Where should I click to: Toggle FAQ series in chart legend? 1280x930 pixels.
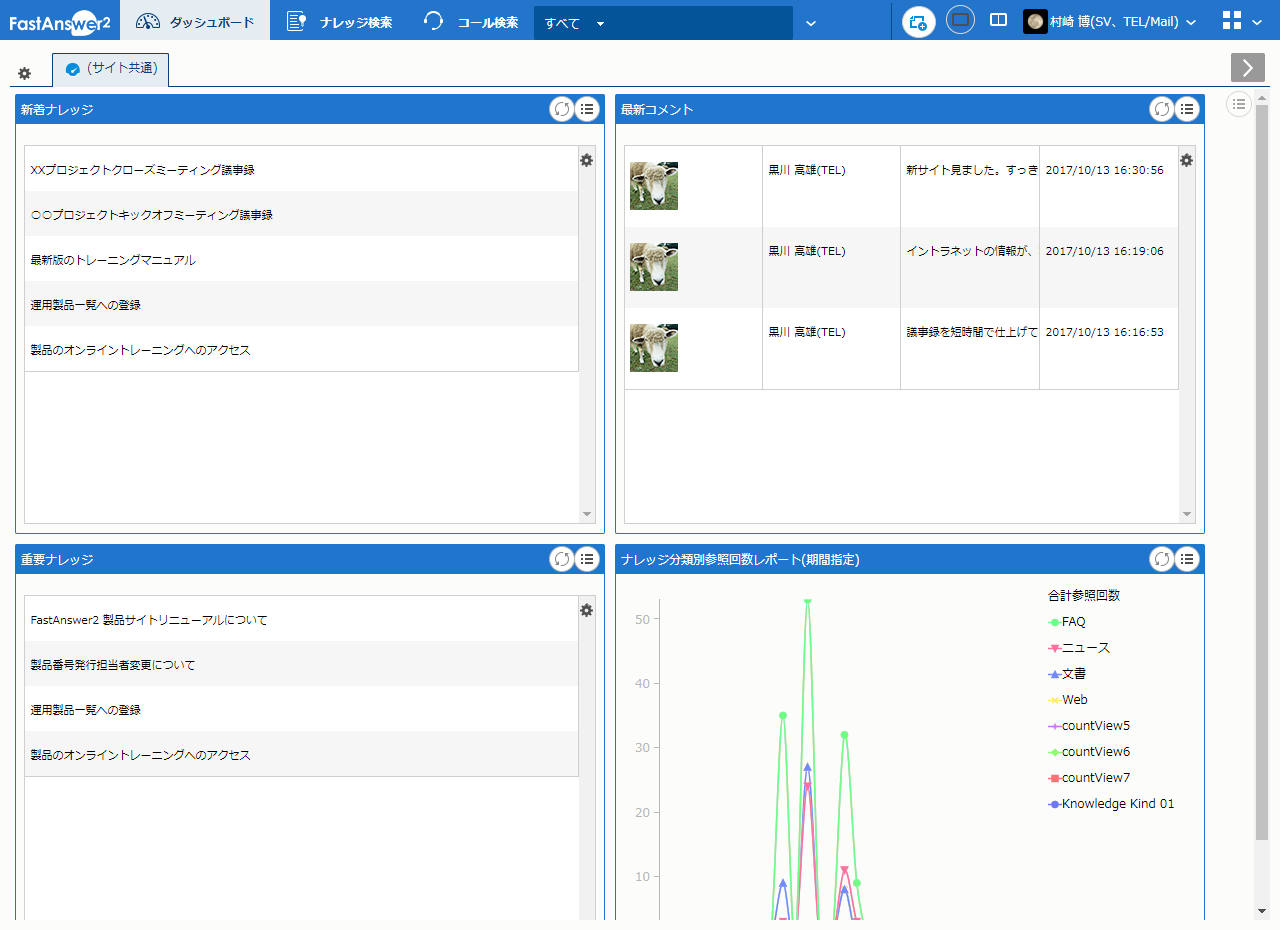(1073, 622)
